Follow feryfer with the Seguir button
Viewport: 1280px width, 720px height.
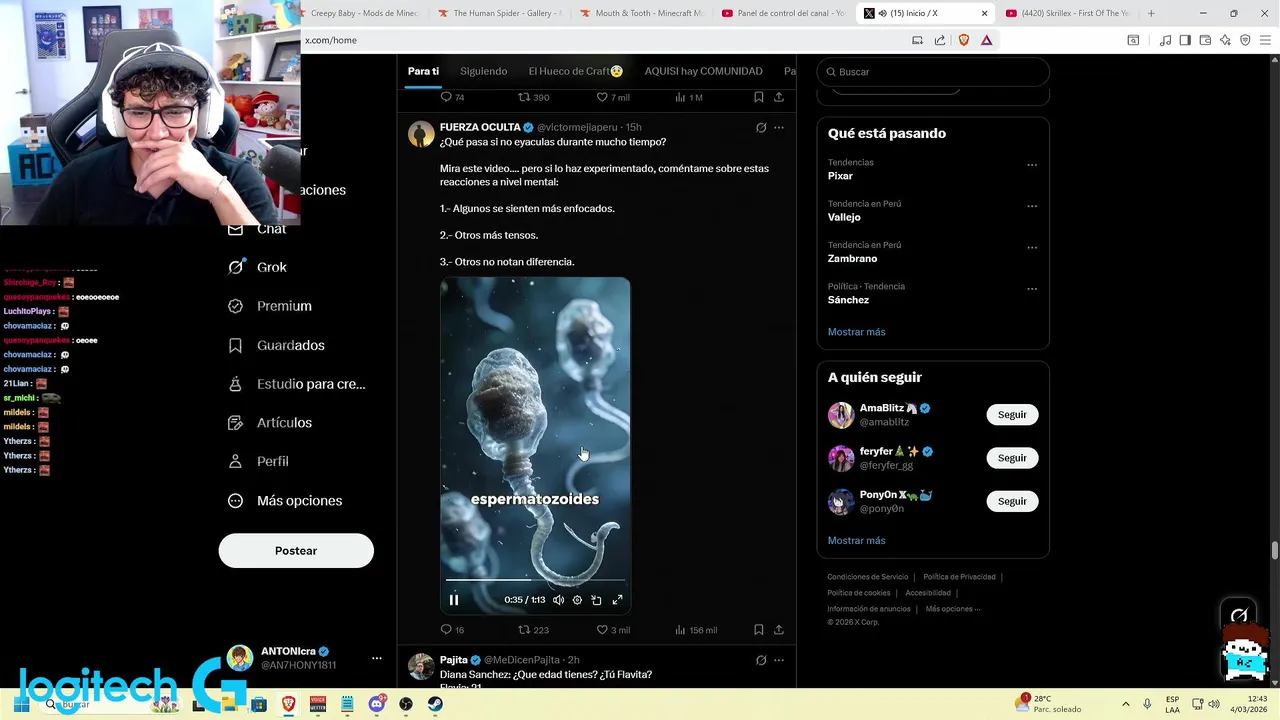1012,458
